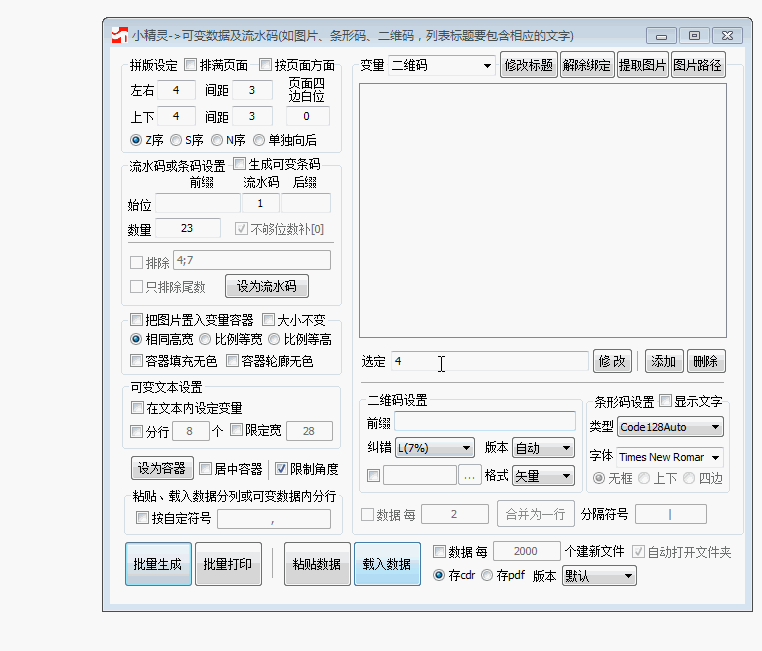Open the save 版本 默认 dropdown
762x651 pixels.
pyautogui.click(x=599, y=576)
